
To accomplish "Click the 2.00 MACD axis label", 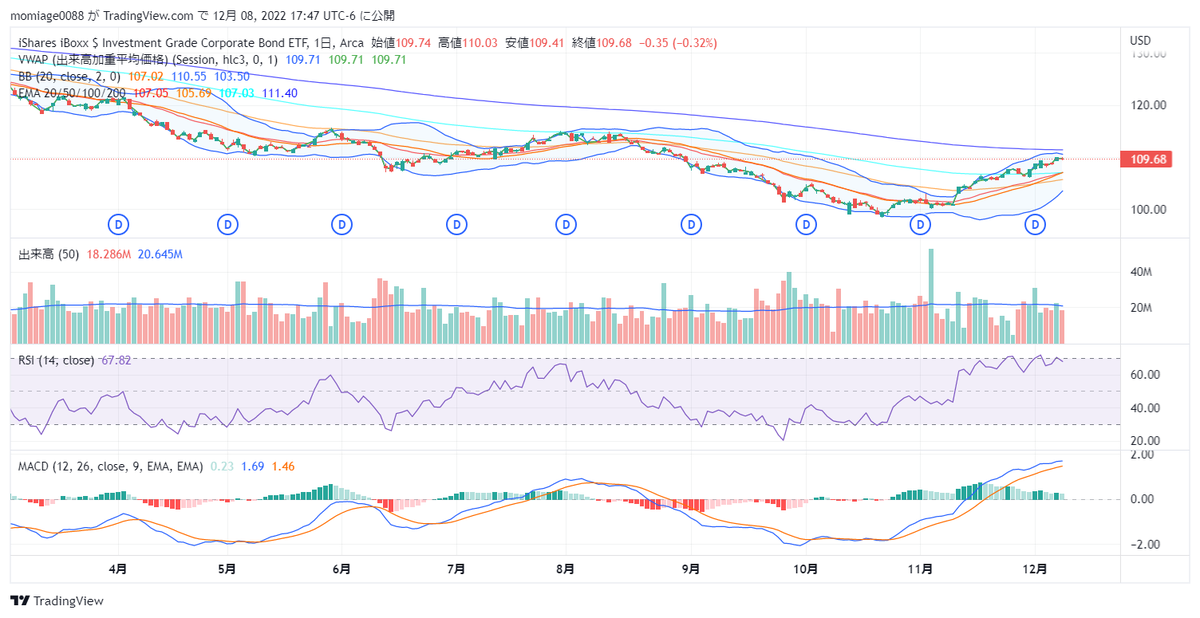I will (x=1142, y=454).
